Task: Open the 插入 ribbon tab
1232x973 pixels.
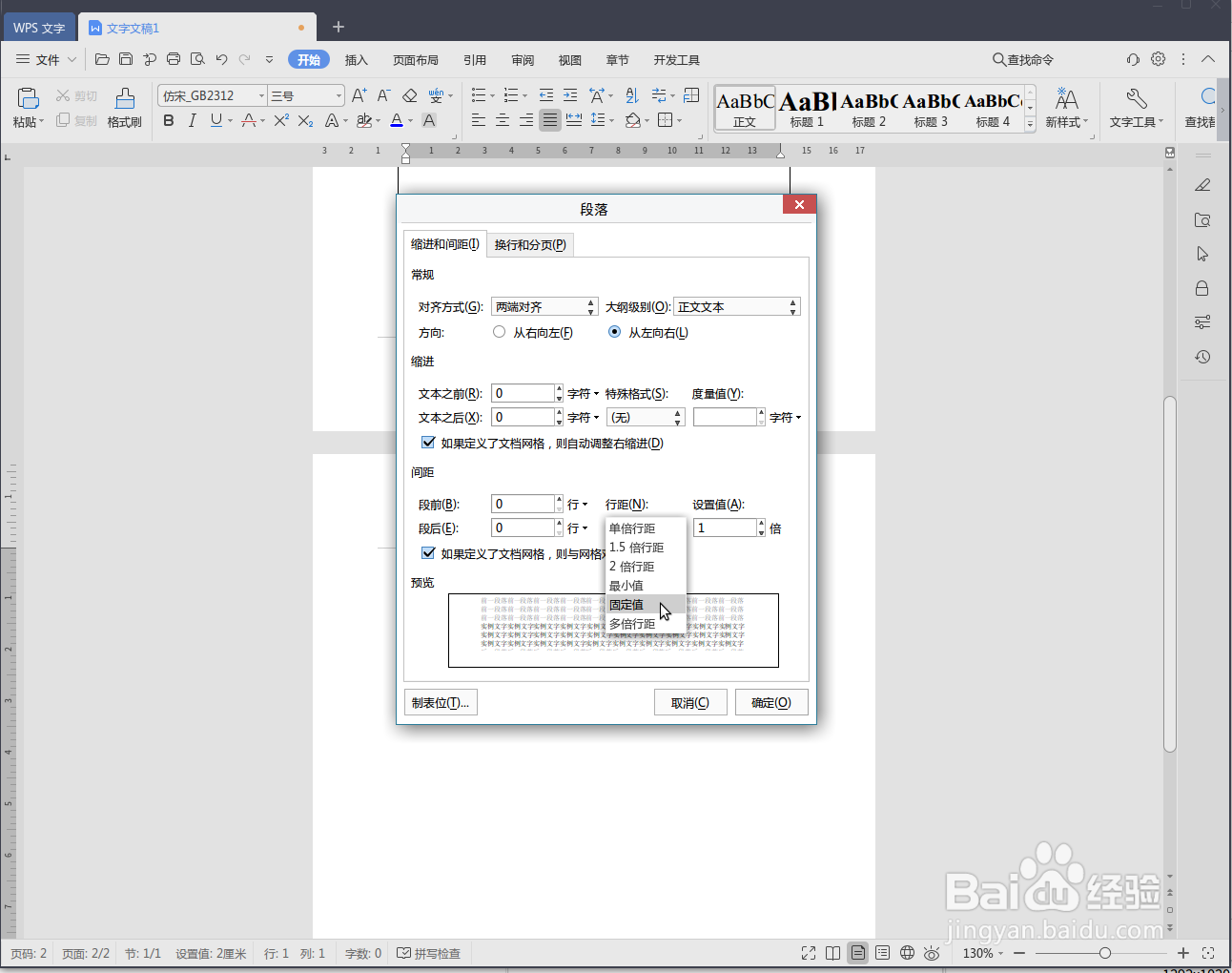Action: [x=356, y=59]
